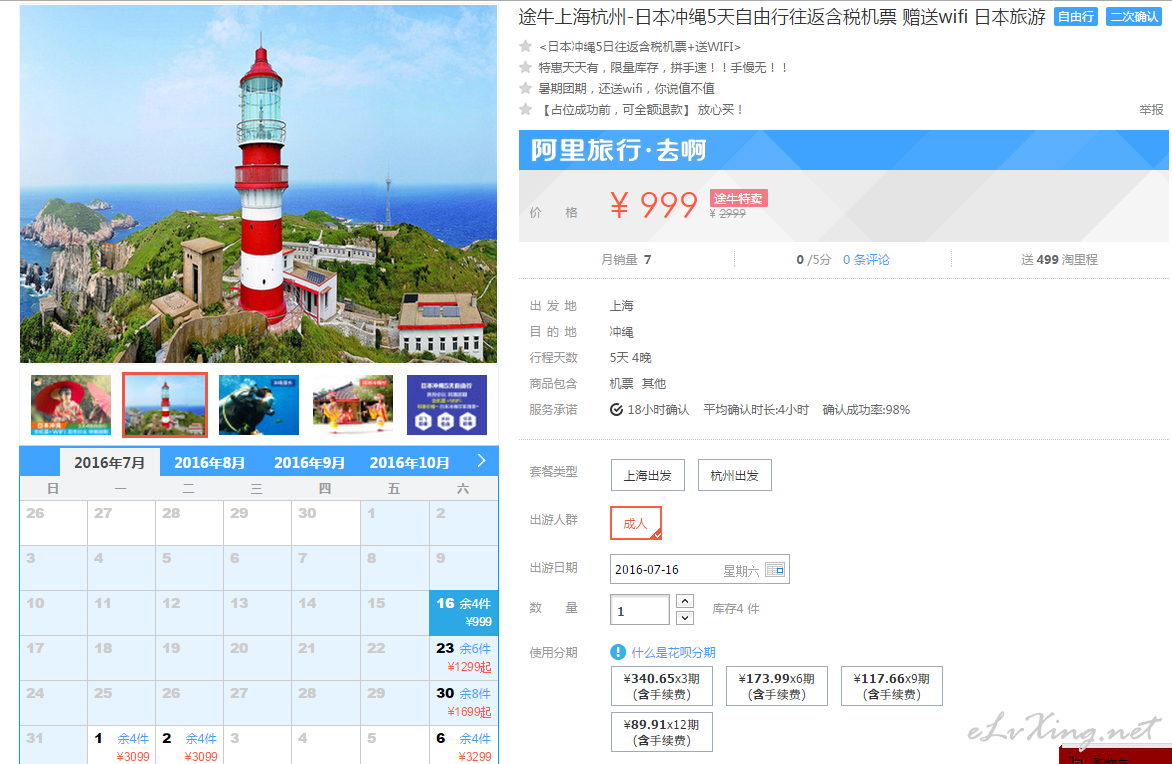Click the 举报 report link

(1151, 110)
